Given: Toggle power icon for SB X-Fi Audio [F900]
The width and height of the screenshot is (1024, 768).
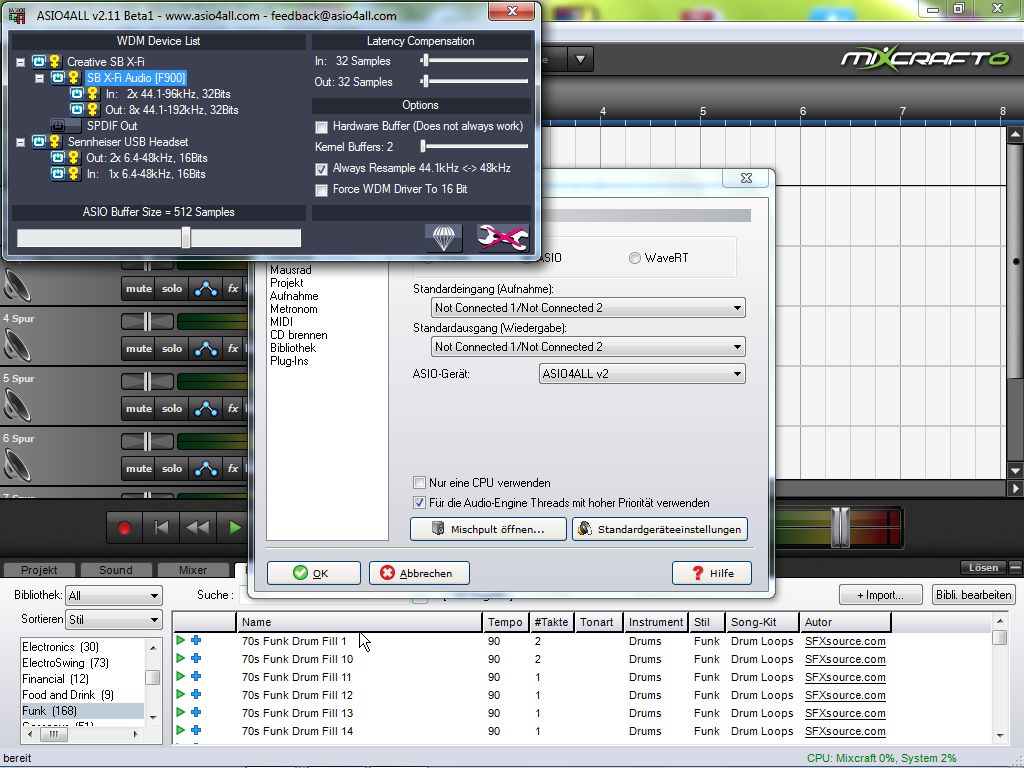Looking at the screenshot, I should pos(58,78).
